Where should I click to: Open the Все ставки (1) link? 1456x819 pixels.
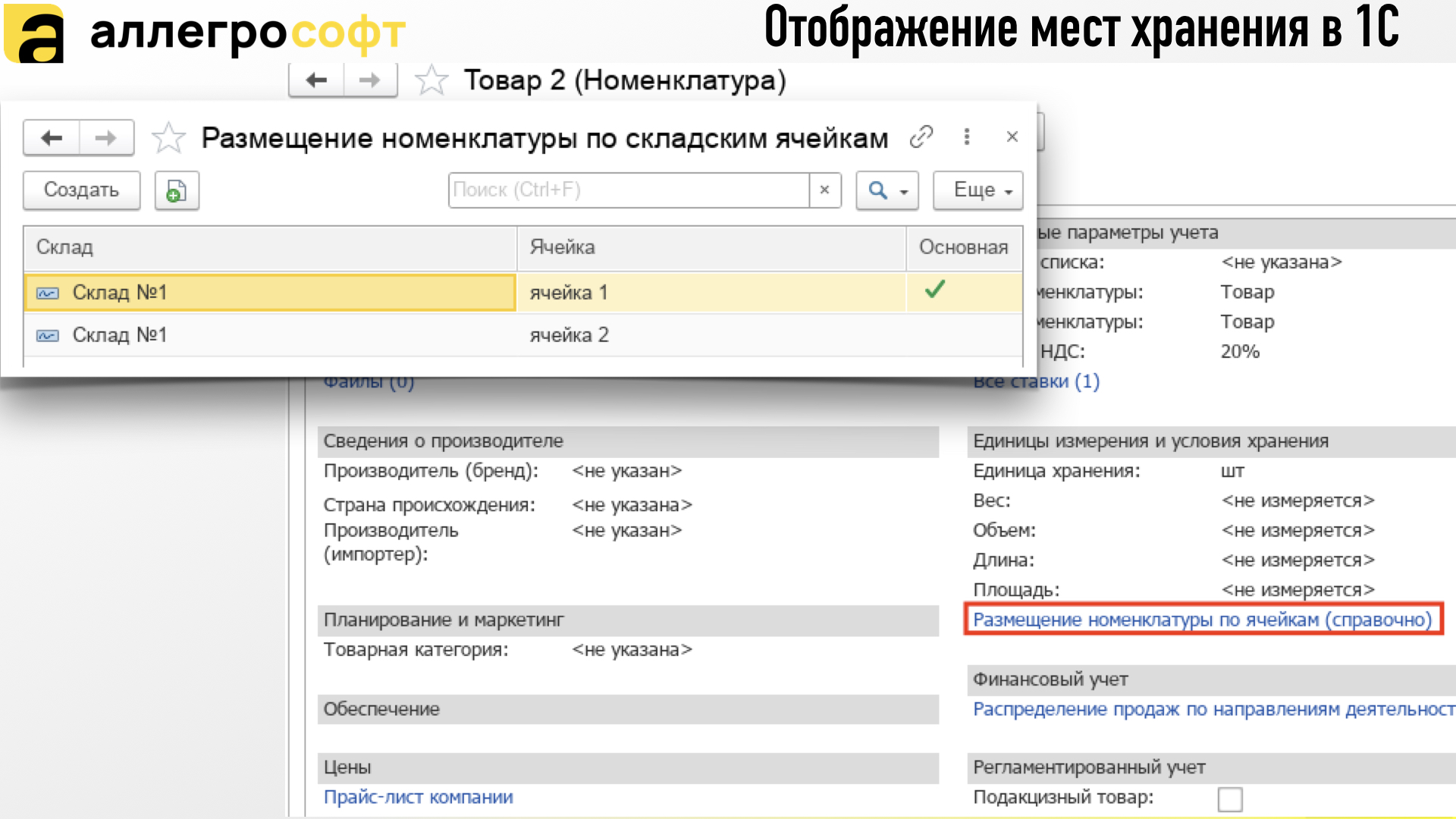pos(1036,381)
